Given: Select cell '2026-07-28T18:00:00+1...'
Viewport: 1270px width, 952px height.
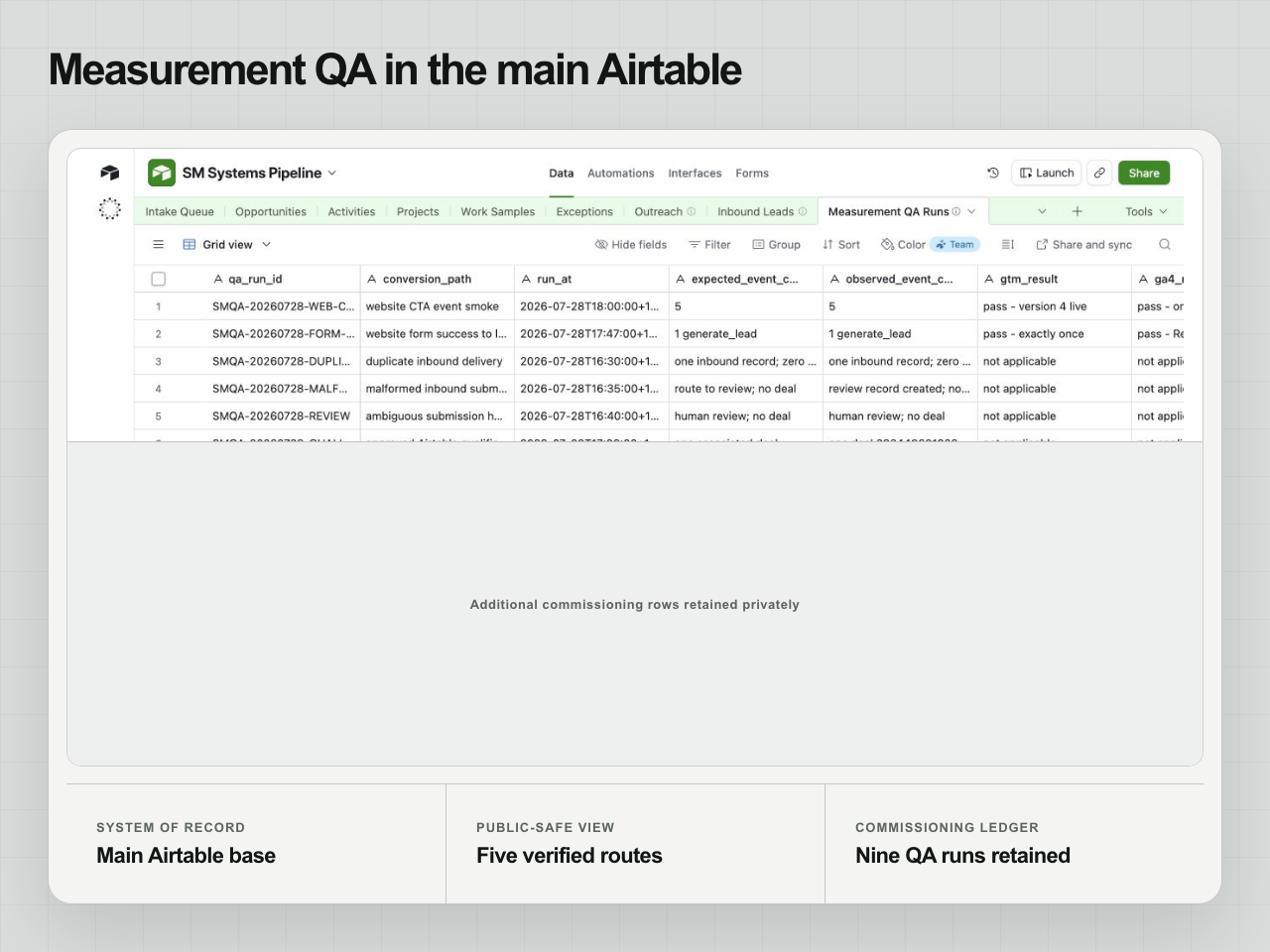Looking at the screenshot, I should pyautogui.click(x=591, y=306).
